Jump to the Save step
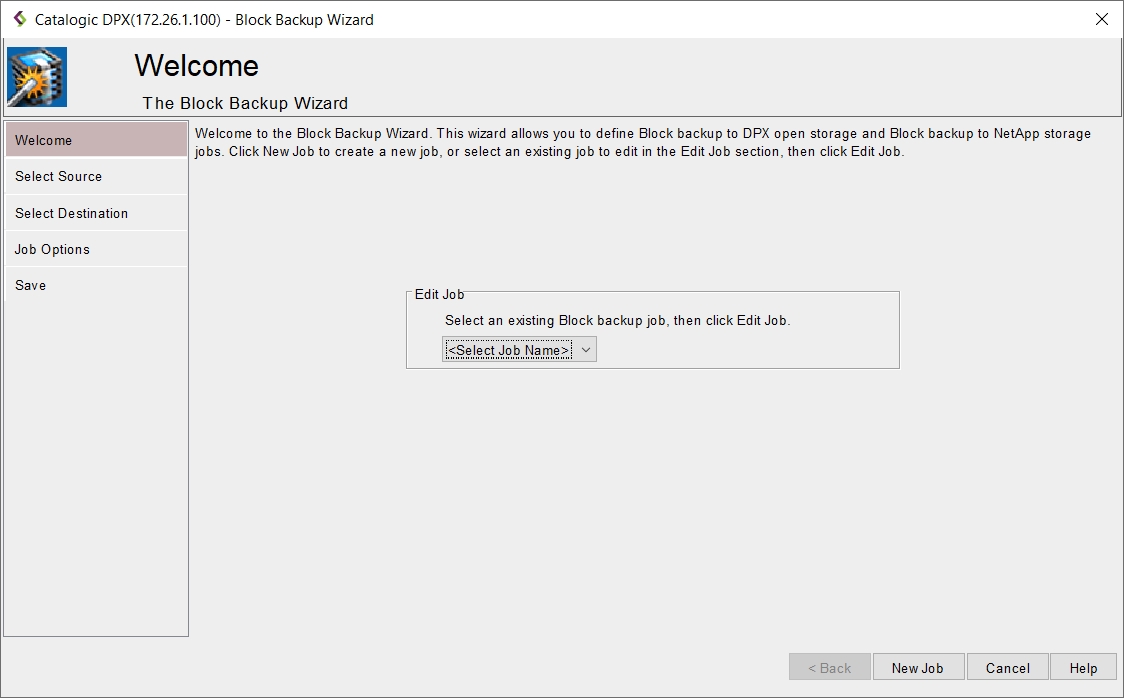 click(96, 285)
